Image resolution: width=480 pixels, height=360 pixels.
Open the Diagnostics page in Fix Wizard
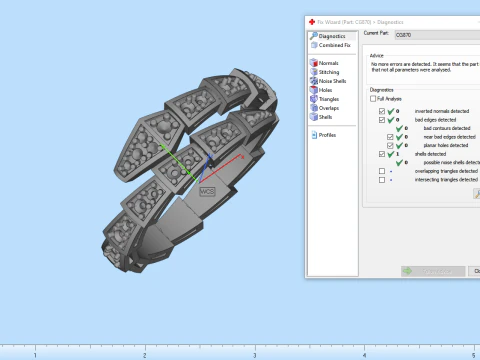tap(332, 36)
